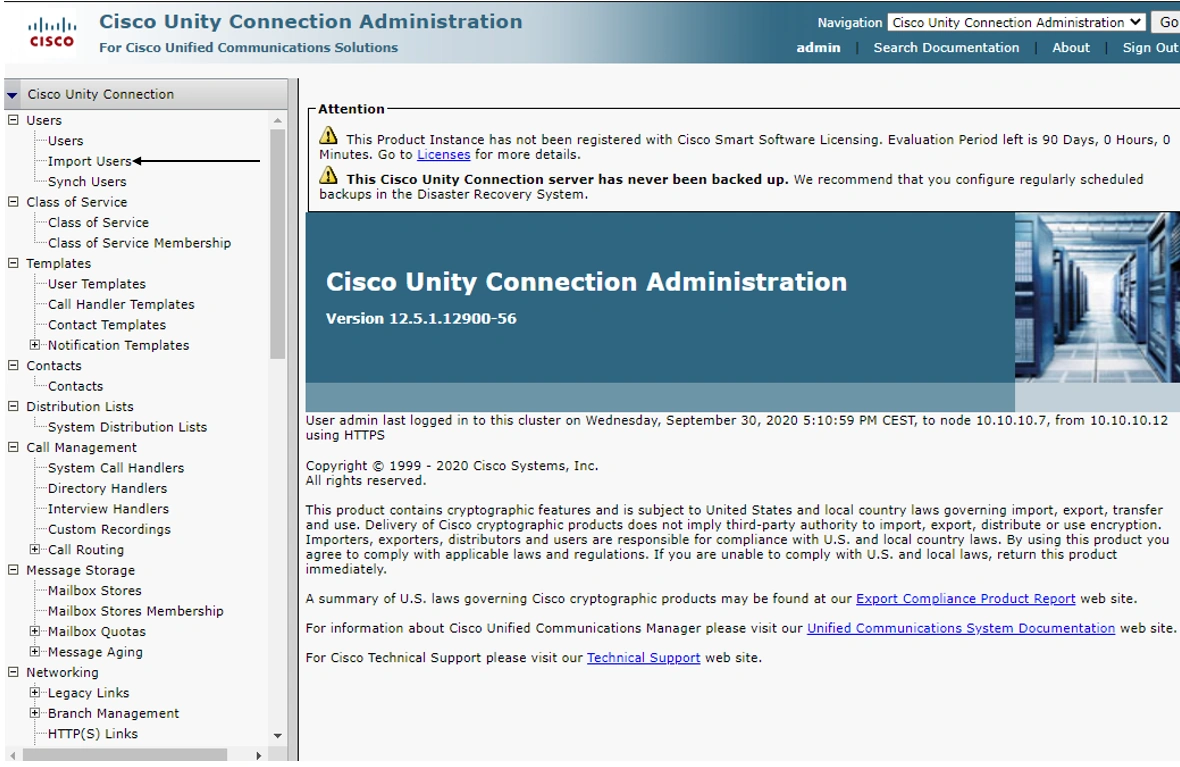Expand the Legacy Links node
The height and width of the screenshot is (767, 1180).
[35, 692]
